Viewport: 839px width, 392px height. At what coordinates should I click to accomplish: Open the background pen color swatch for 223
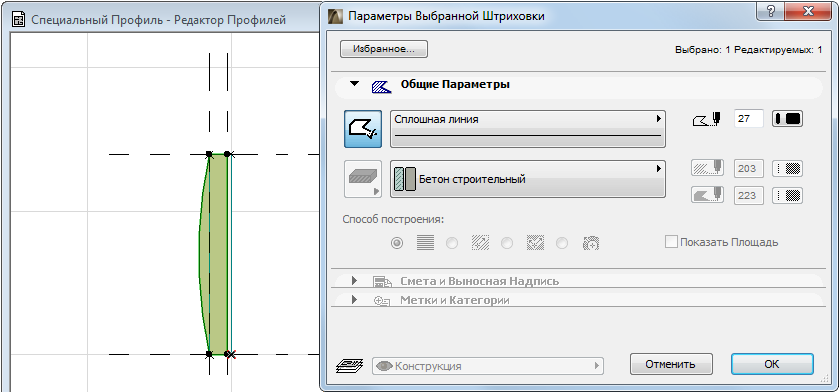tap(787, 195)
